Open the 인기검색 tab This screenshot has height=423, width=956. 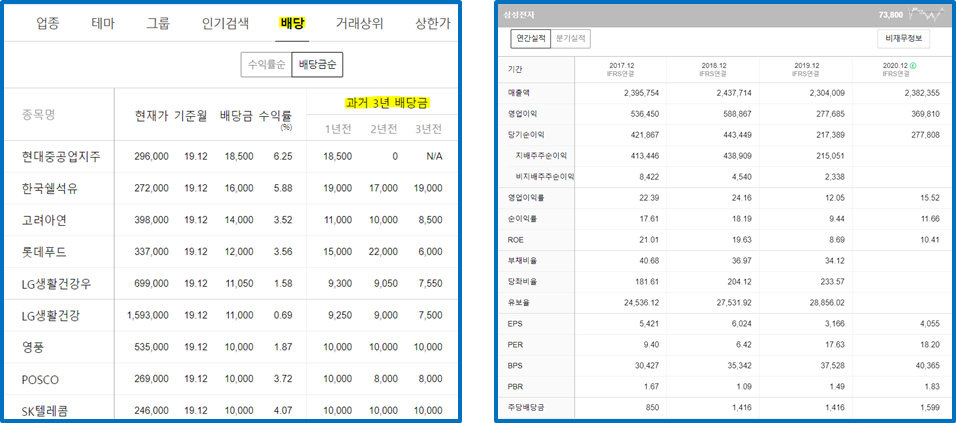point(226,24)
